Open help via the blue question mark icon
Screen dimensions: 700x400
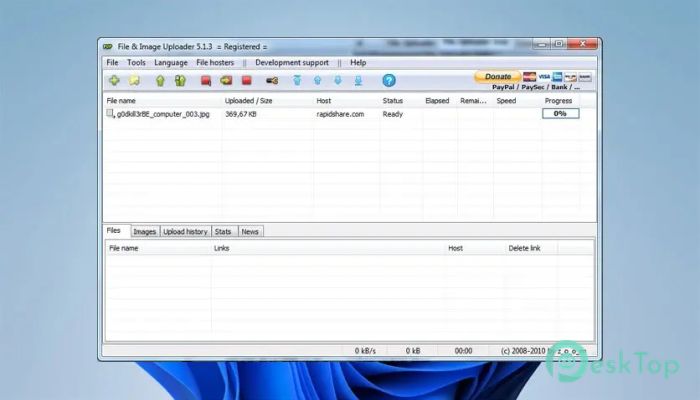point(389,80)
